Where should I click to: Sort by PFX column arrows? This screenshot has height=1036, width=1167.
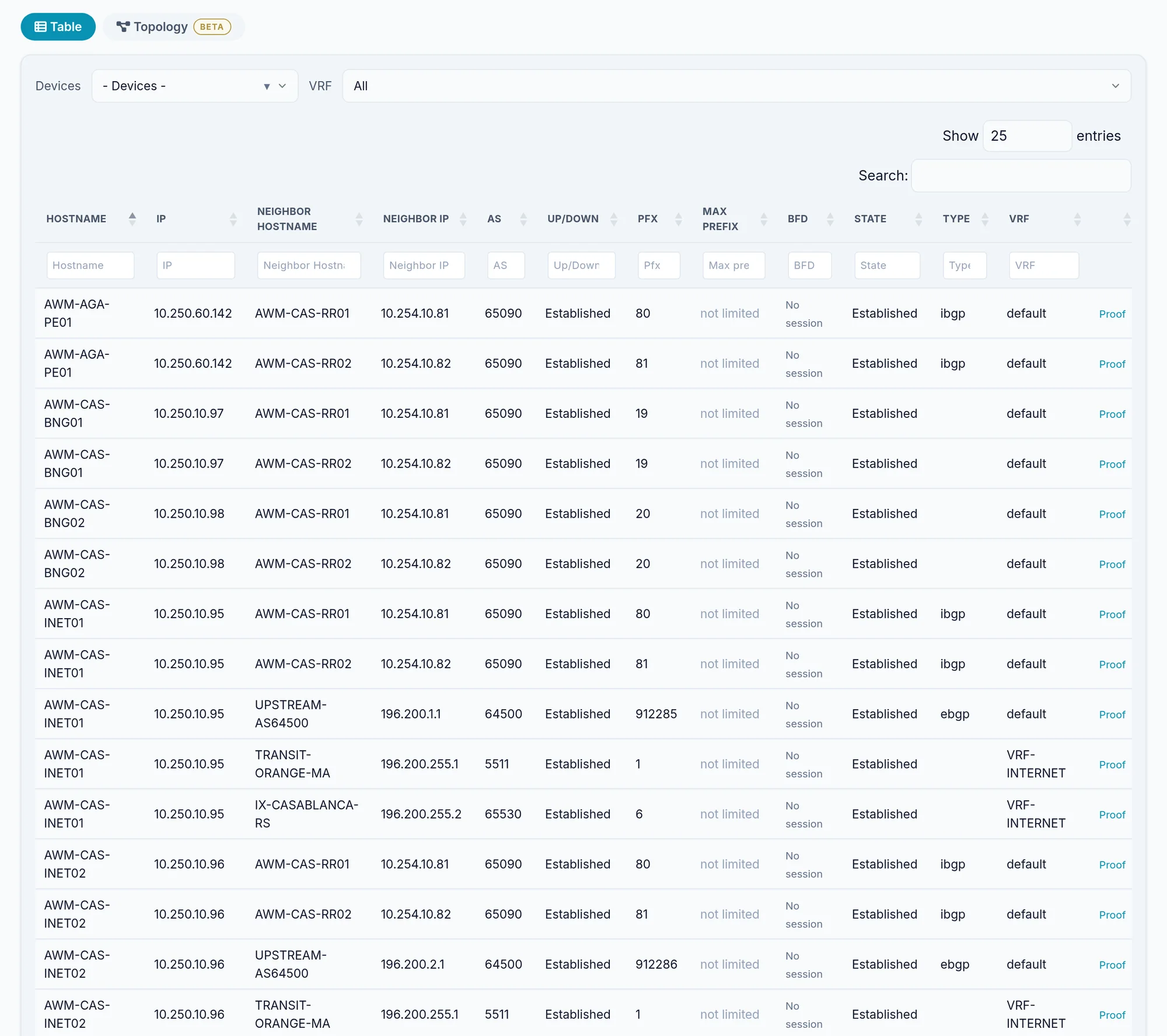click(x=679, y=219)
